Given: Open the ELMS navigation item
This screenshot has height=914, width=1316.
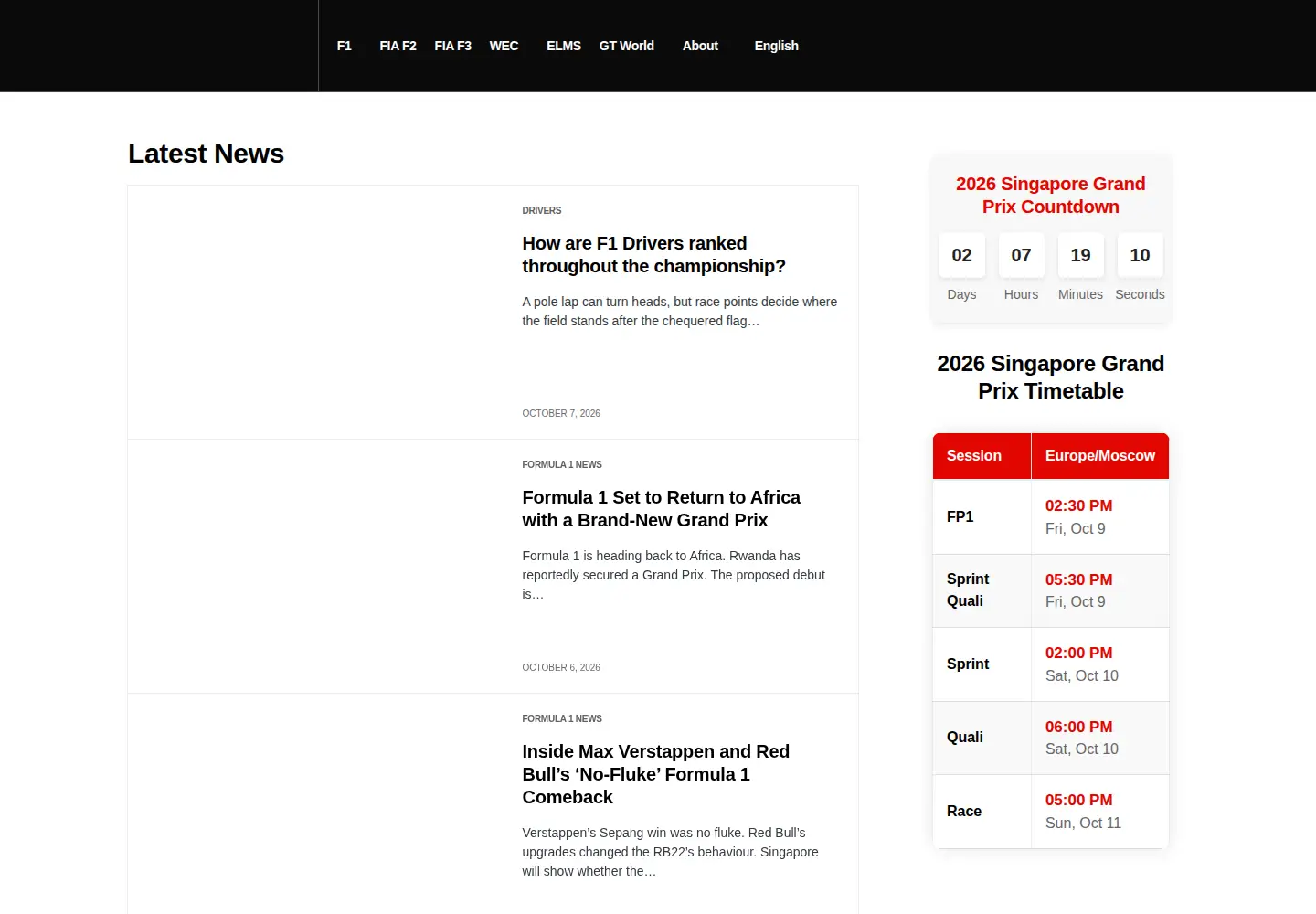Looking at the screenshot, I should click(564, 46).
